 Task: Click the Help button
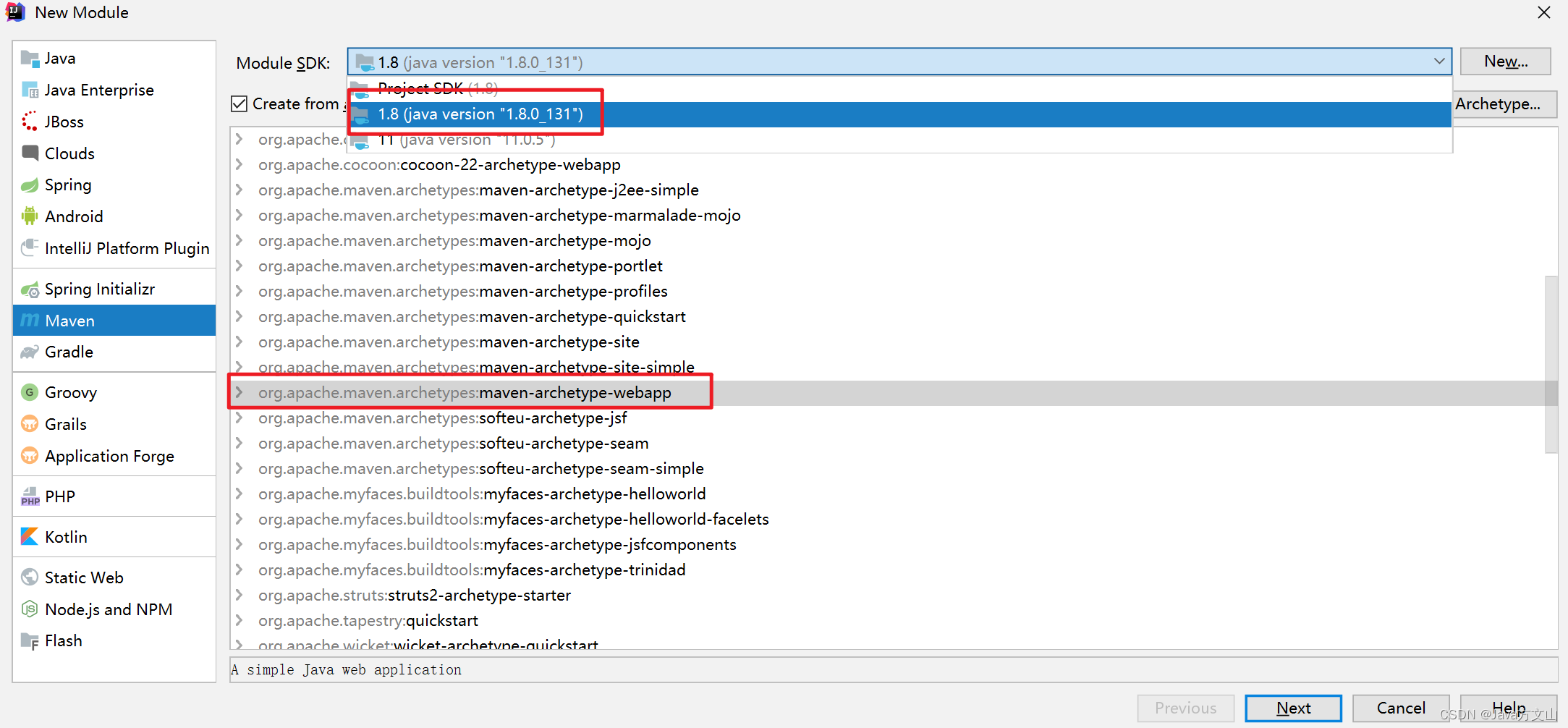(1509, 708)
